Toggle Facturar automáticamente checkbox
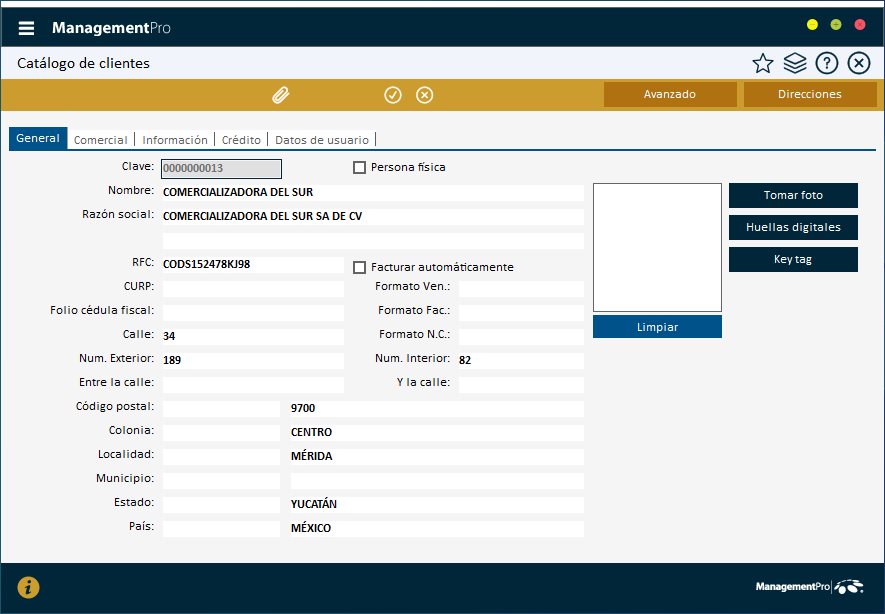The width and height of the screenshot is (885, 614). [360, 267]
